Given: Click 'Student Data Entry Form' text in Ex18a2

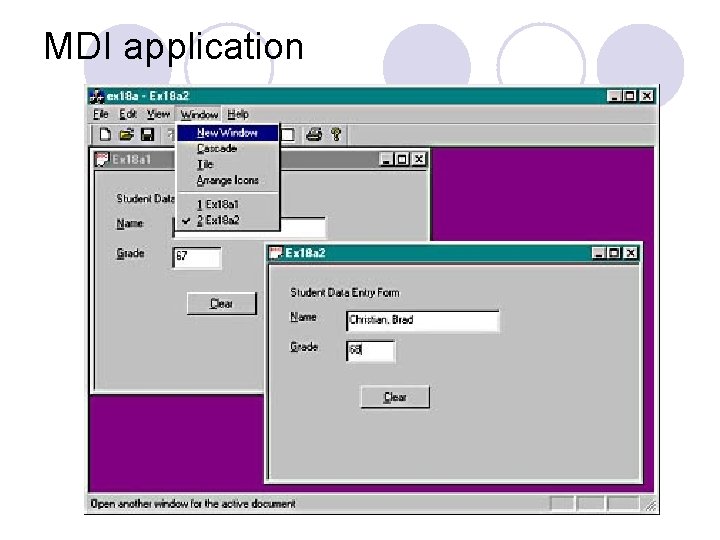Looking at the screenshot, I should point(345,292).
